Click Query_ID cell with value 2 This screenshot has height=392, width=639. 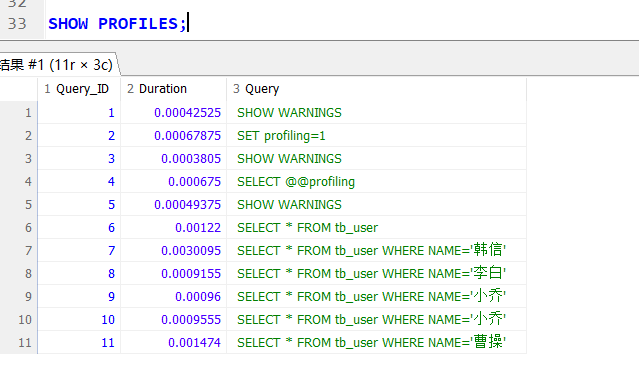click(79, 135)
